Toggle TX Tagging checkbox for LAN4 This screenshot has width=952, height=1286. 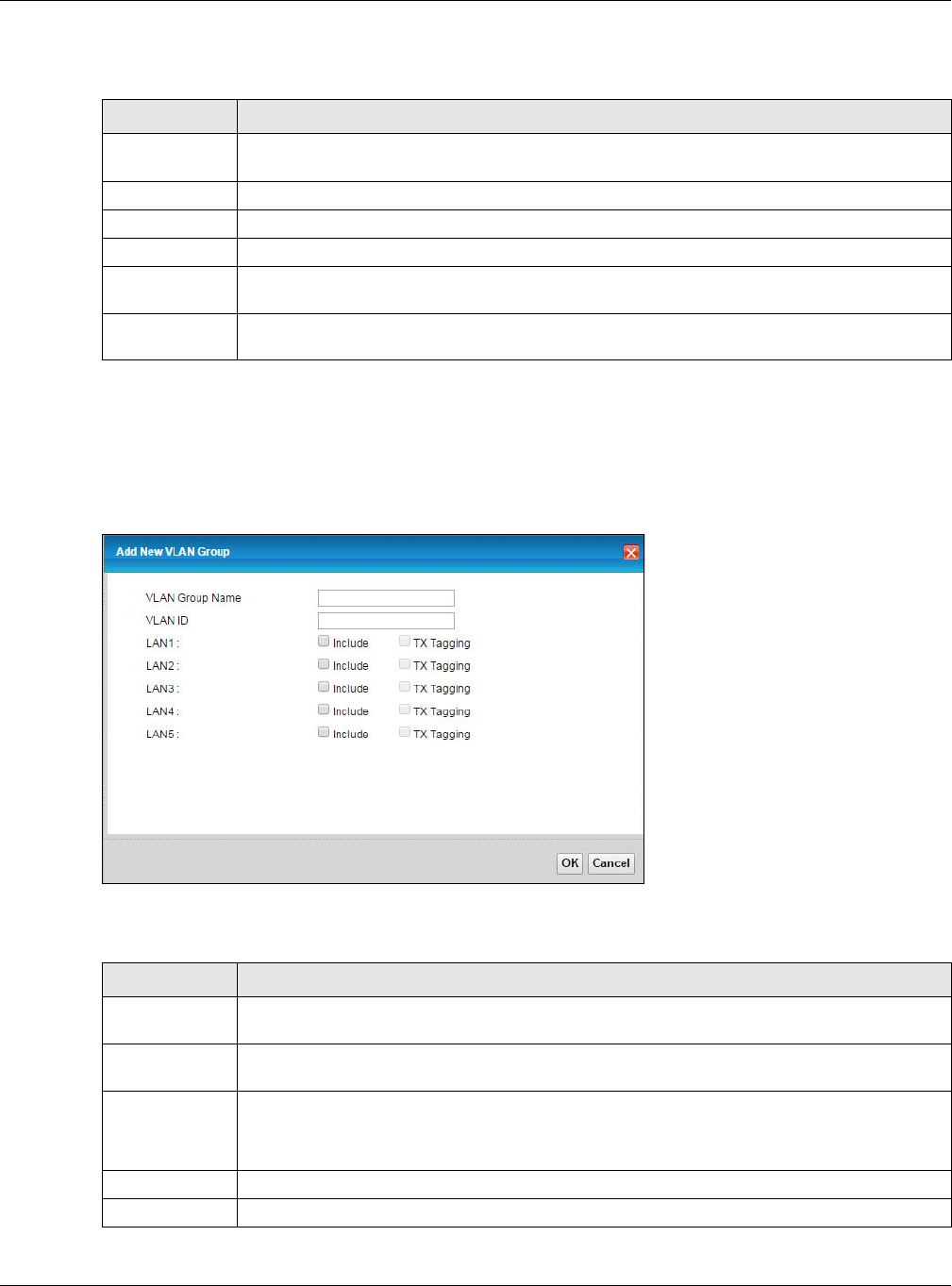pos(405,710)
